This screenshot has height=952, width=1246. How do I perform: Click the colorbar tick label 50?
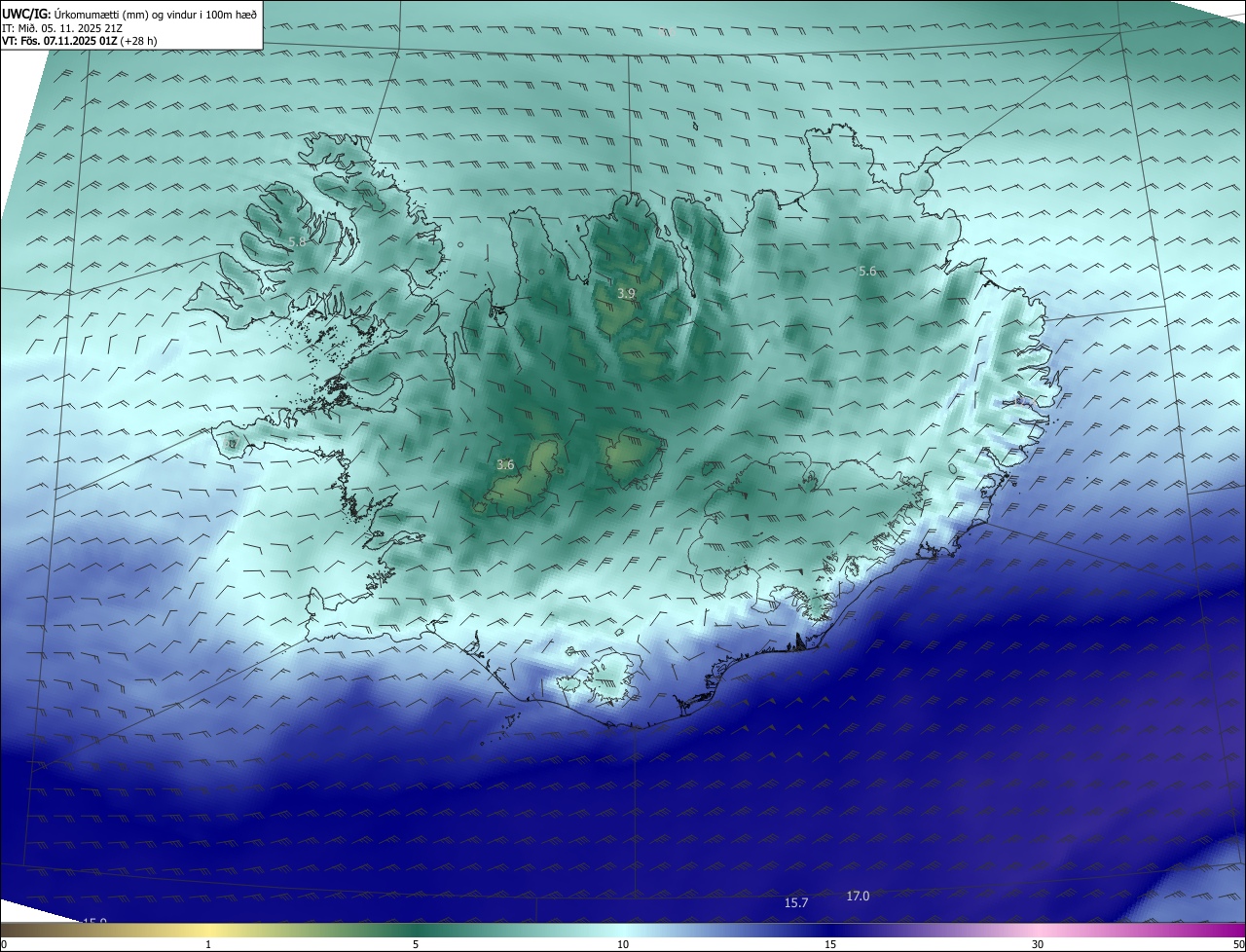point(1238,945)
